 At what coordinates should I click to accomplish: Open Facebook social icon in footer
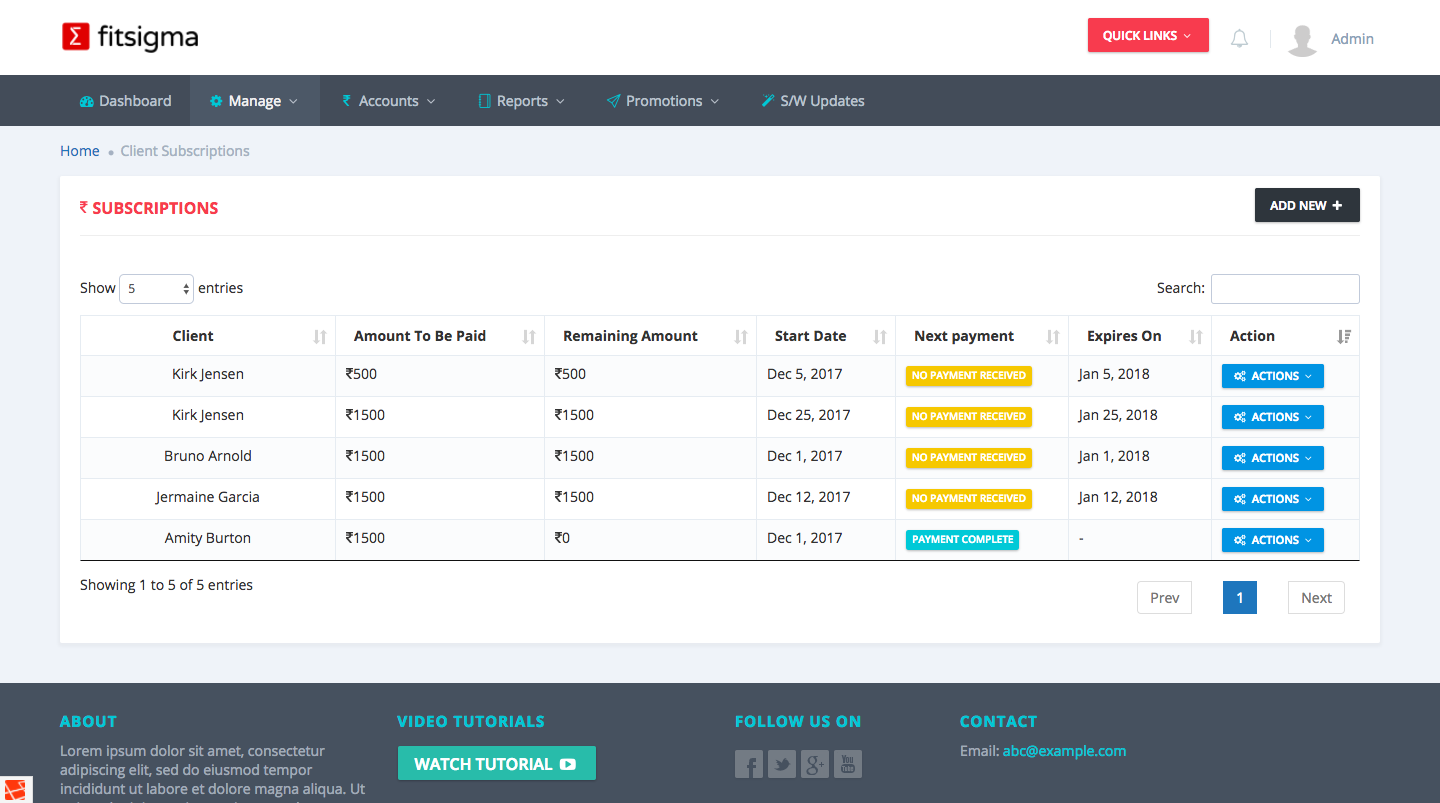pyautogui.click(x=748, y=764)
